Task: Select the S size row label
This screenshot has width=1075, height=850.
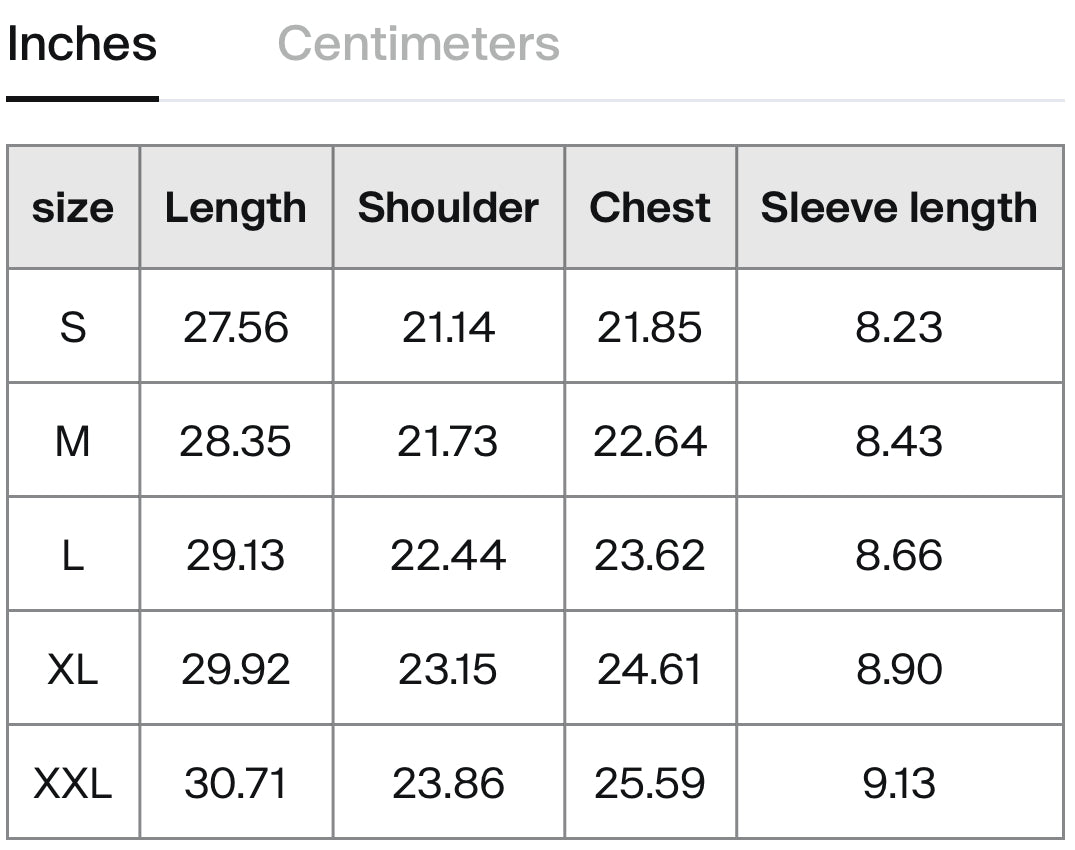Action: point(73,327)
